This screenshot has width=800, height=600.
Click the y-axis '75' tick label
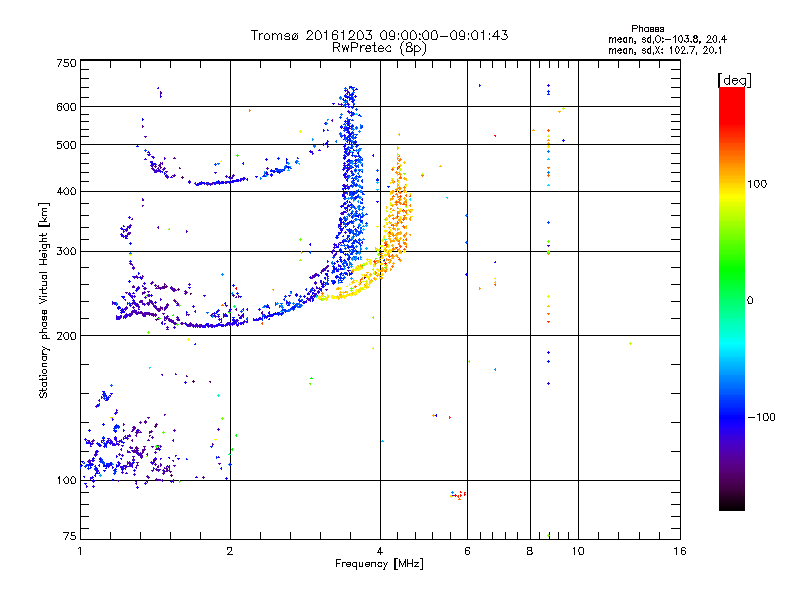[70, 536]
